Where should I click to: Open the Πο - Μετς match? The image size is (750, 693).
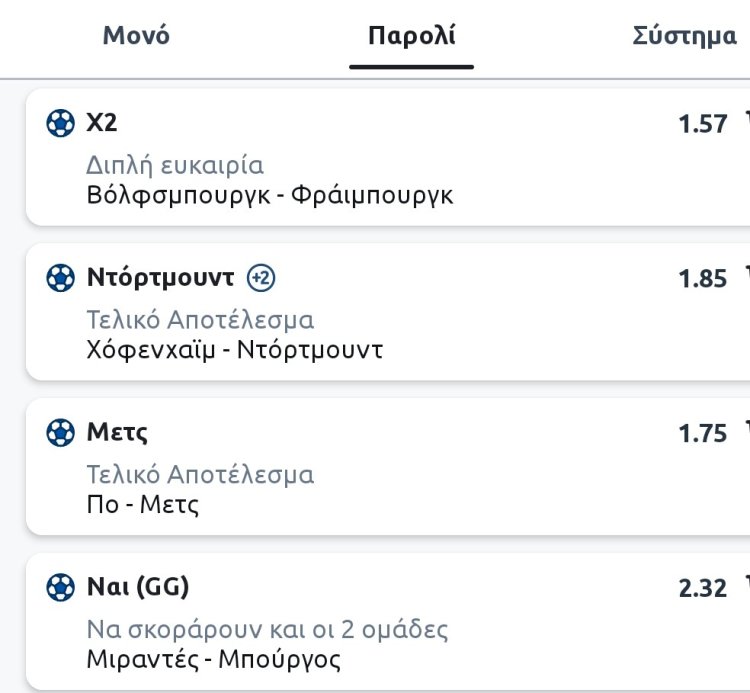click(143, 504)
